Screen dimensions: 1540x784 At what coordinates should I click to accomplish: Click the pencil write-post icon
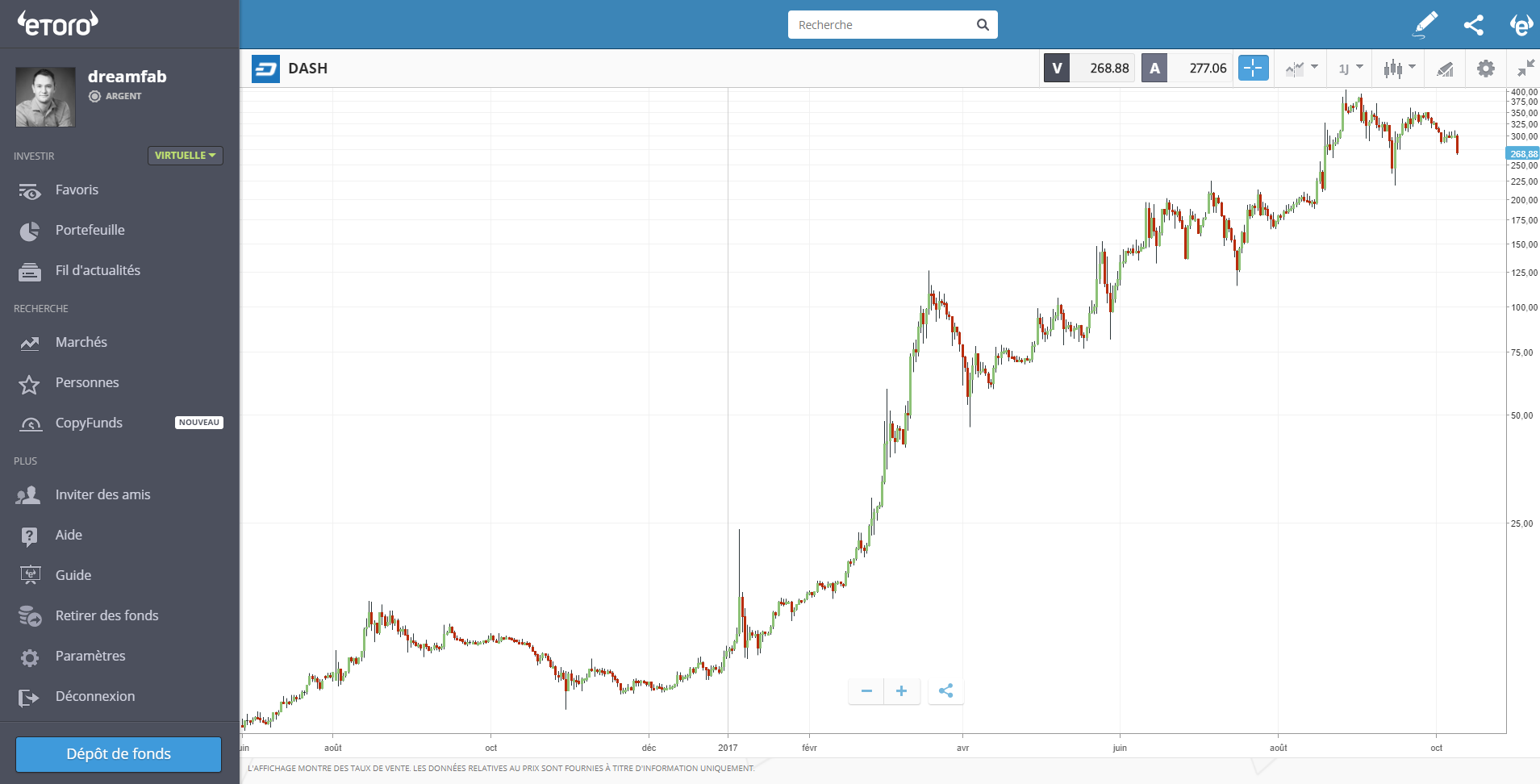tap(1425, 24)
